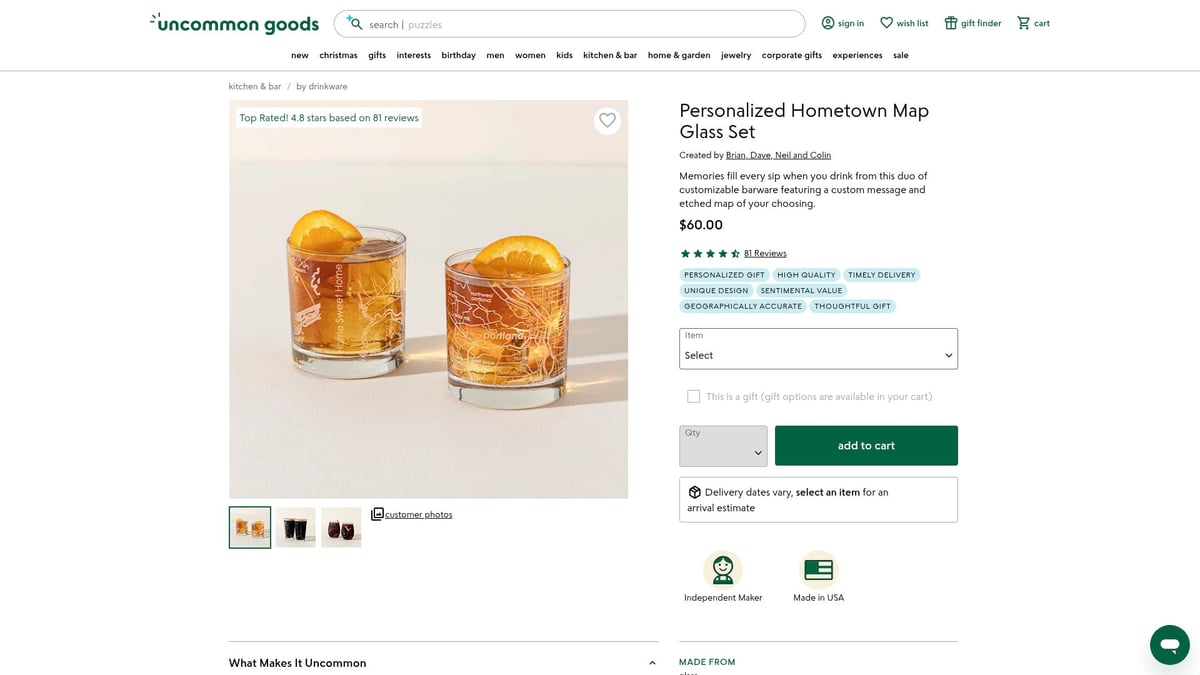Click the customer photos camera icon
The width and height of the screenshot is (1200, 675).
click(377, 513)
